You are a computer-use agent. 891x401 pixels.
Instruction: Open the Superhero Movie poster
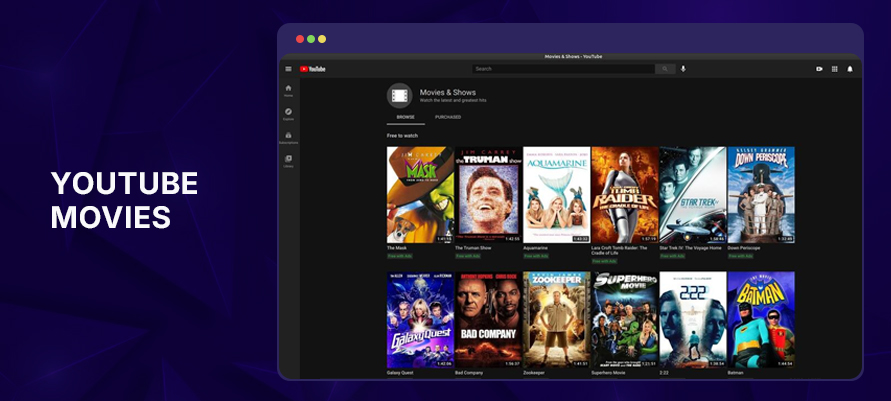click(624, 320)
